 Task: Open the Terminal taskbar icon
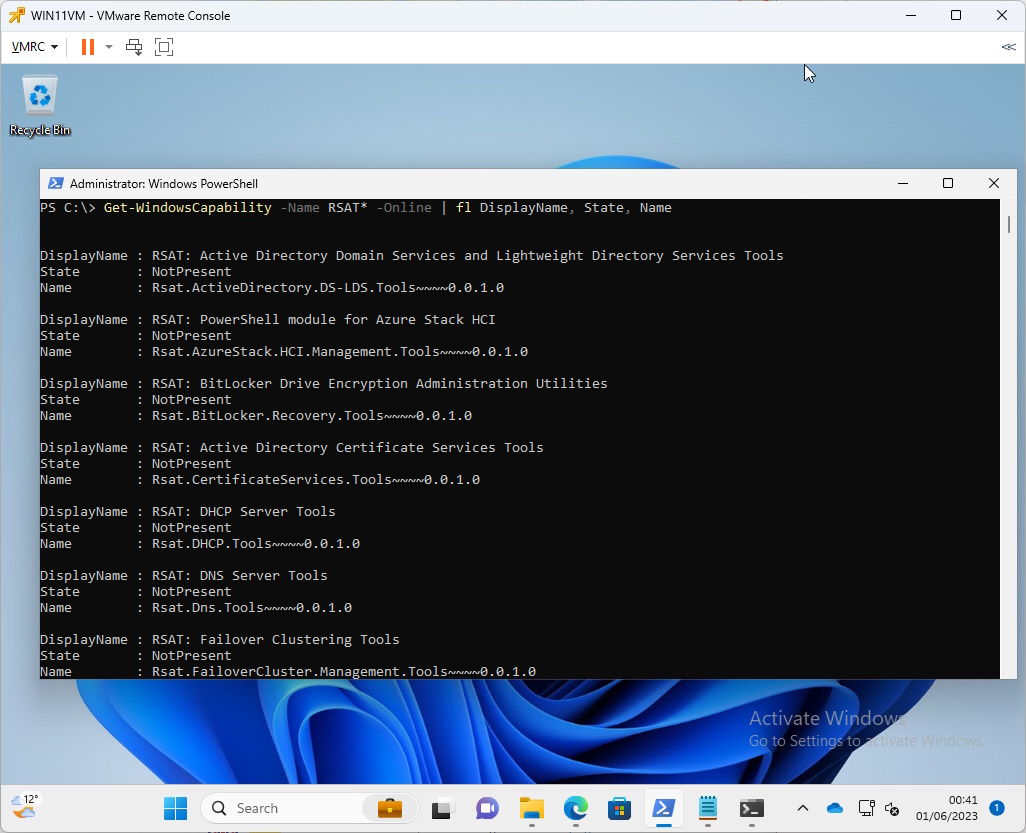(x=751, y=809)
